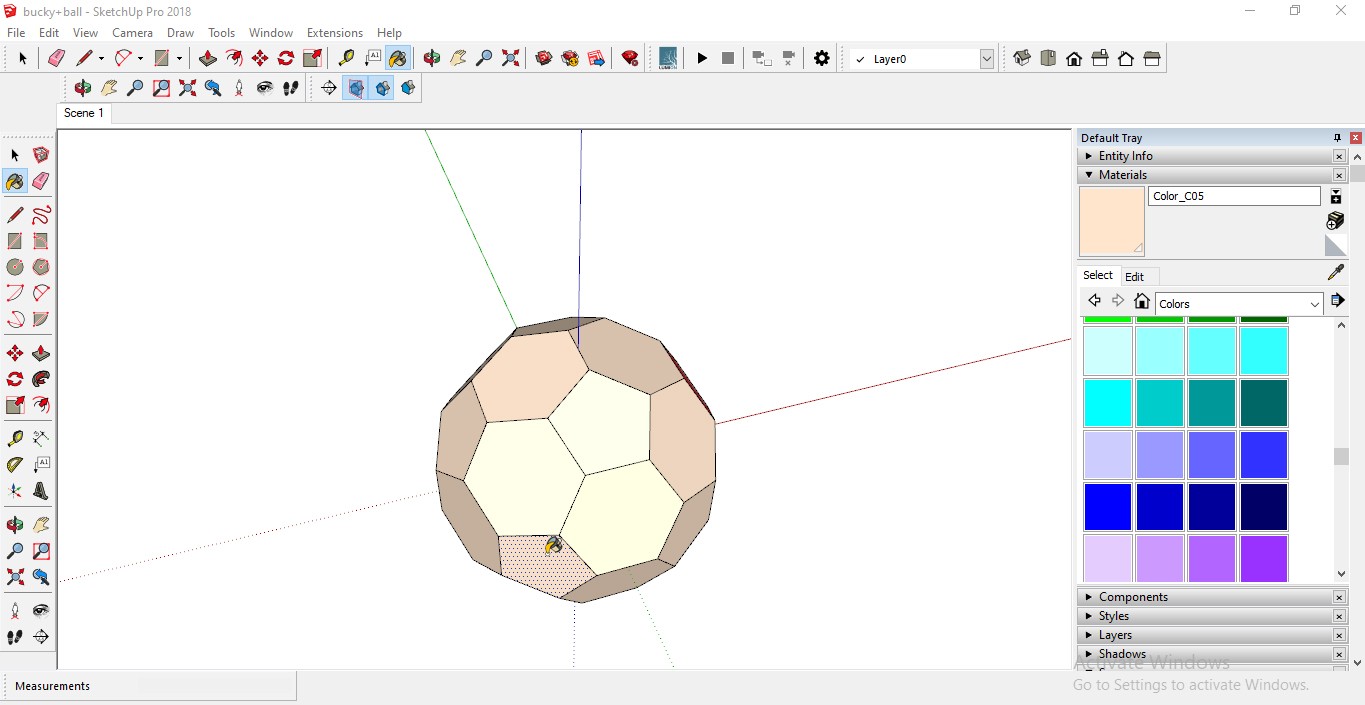Choose the Freehand tool in left toolbar
The width and height of the screenshot is (1365, 705).
(41, 215)
